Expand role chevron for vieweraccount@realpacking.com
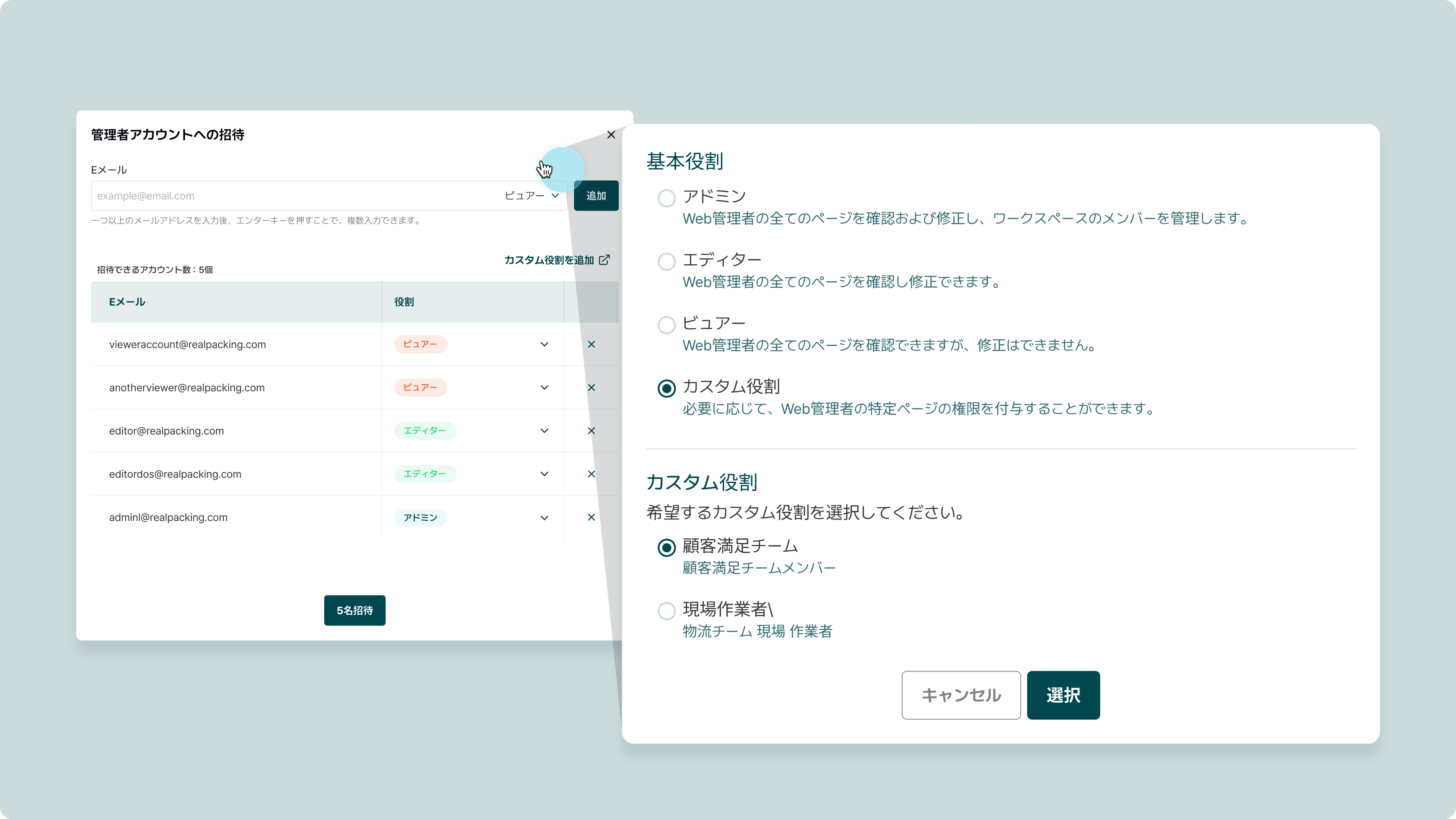1456x819 pixels. pyautogui.click(x=544, y=344)
